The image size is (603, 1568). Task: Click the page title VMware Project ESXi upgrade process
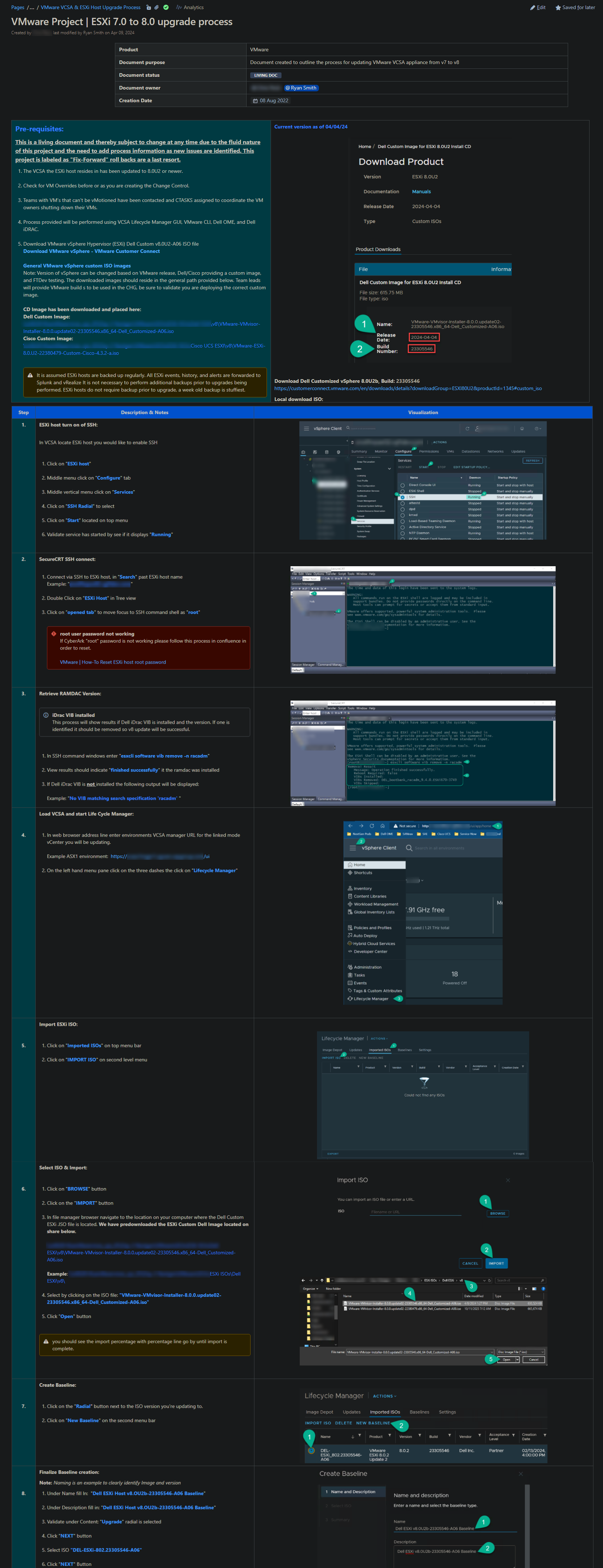pyautogui.click(x=122, y=21)
